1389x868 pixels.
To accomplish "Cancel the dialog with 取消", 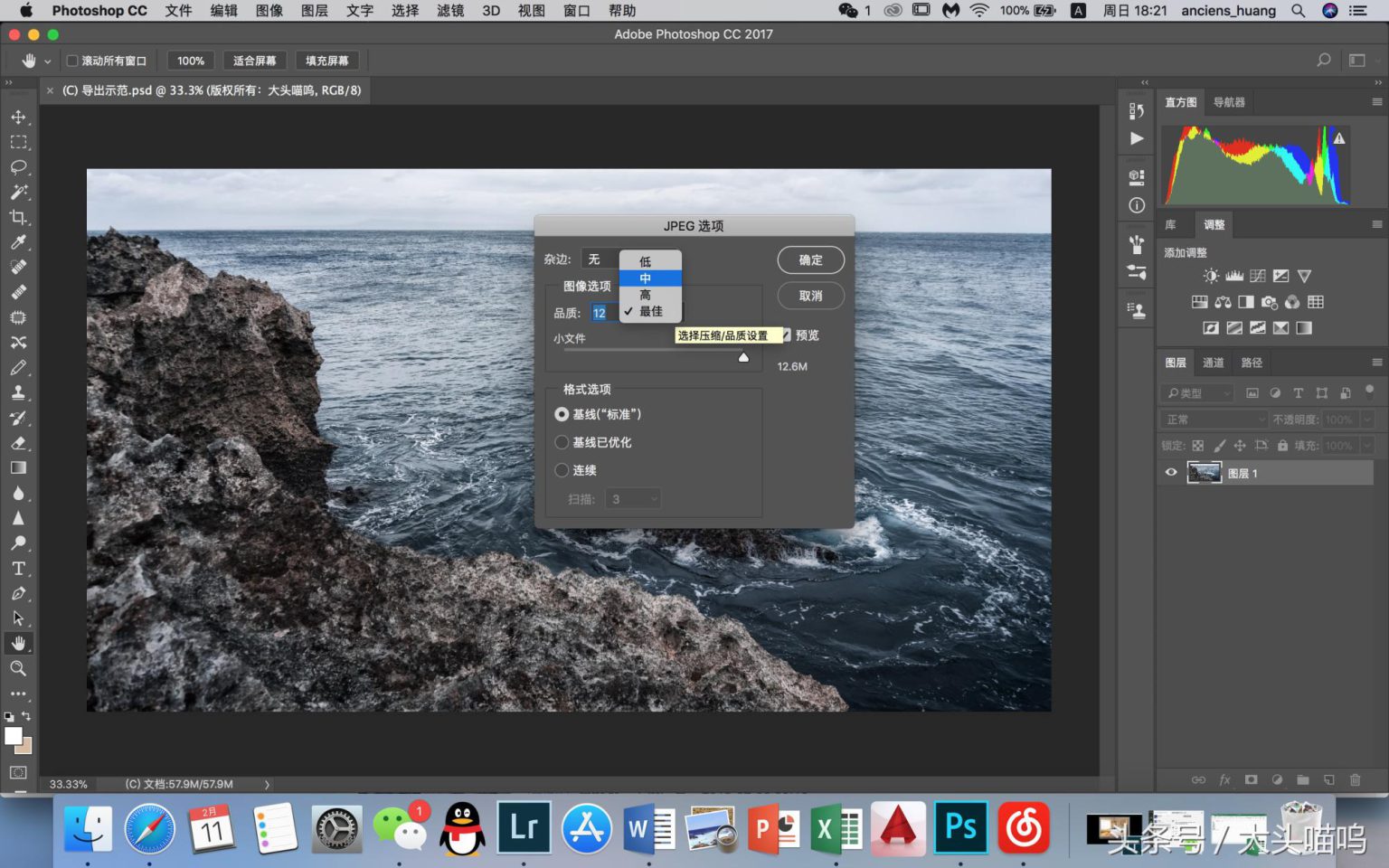I will (x=811, y=296).
